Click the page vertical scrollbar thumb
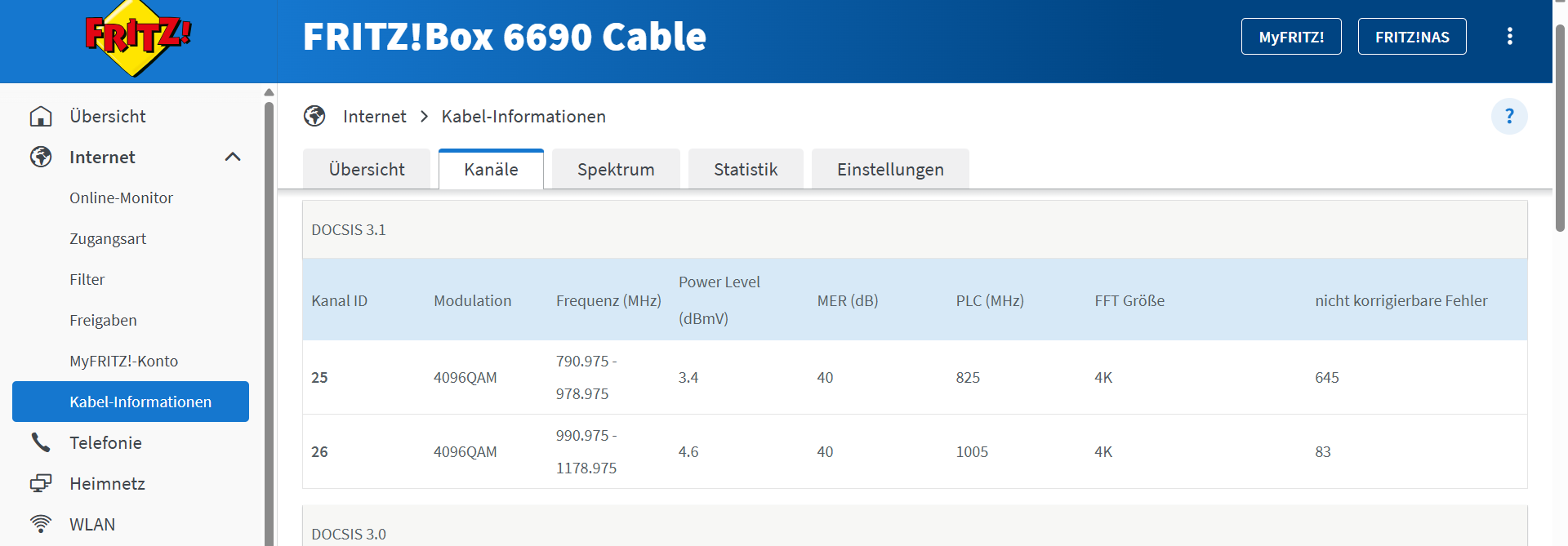Viewport: 1568px width, 546px height. [1560, 131]
